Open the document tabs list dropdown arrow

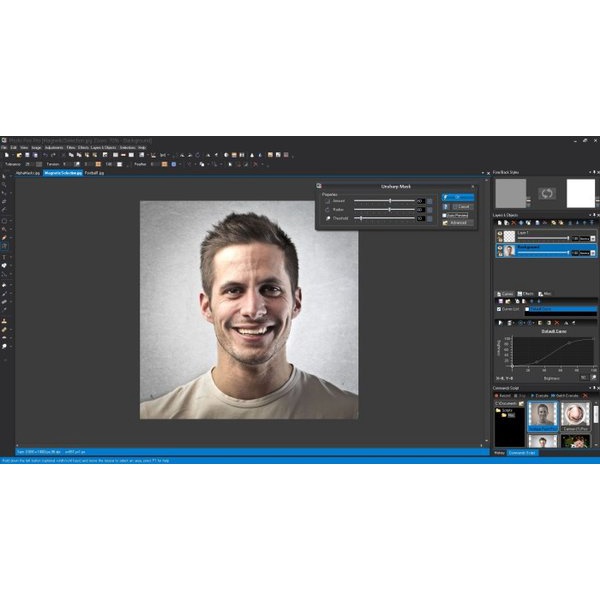483,173
